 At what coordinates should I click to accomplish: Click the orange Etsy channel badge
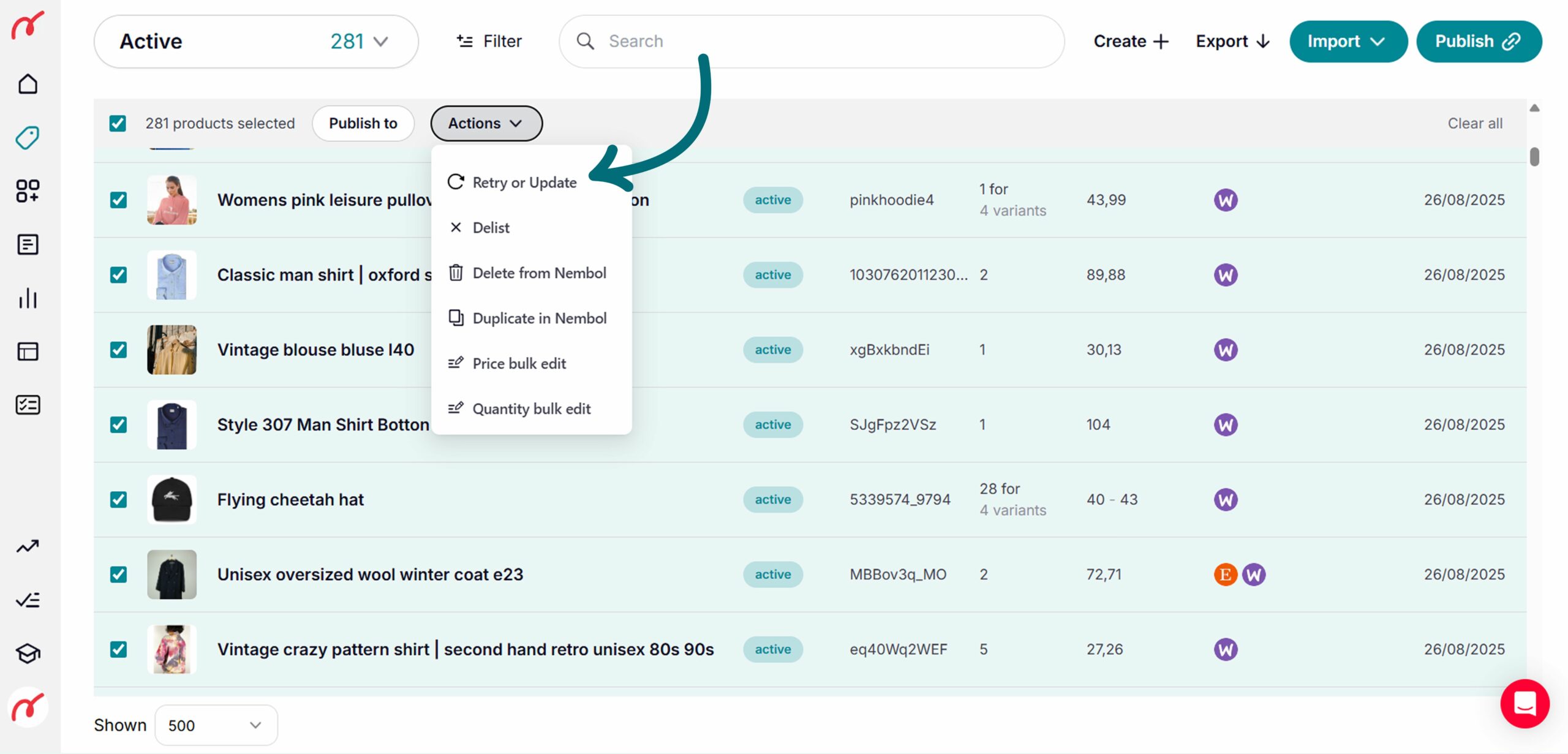point(1225,575)
